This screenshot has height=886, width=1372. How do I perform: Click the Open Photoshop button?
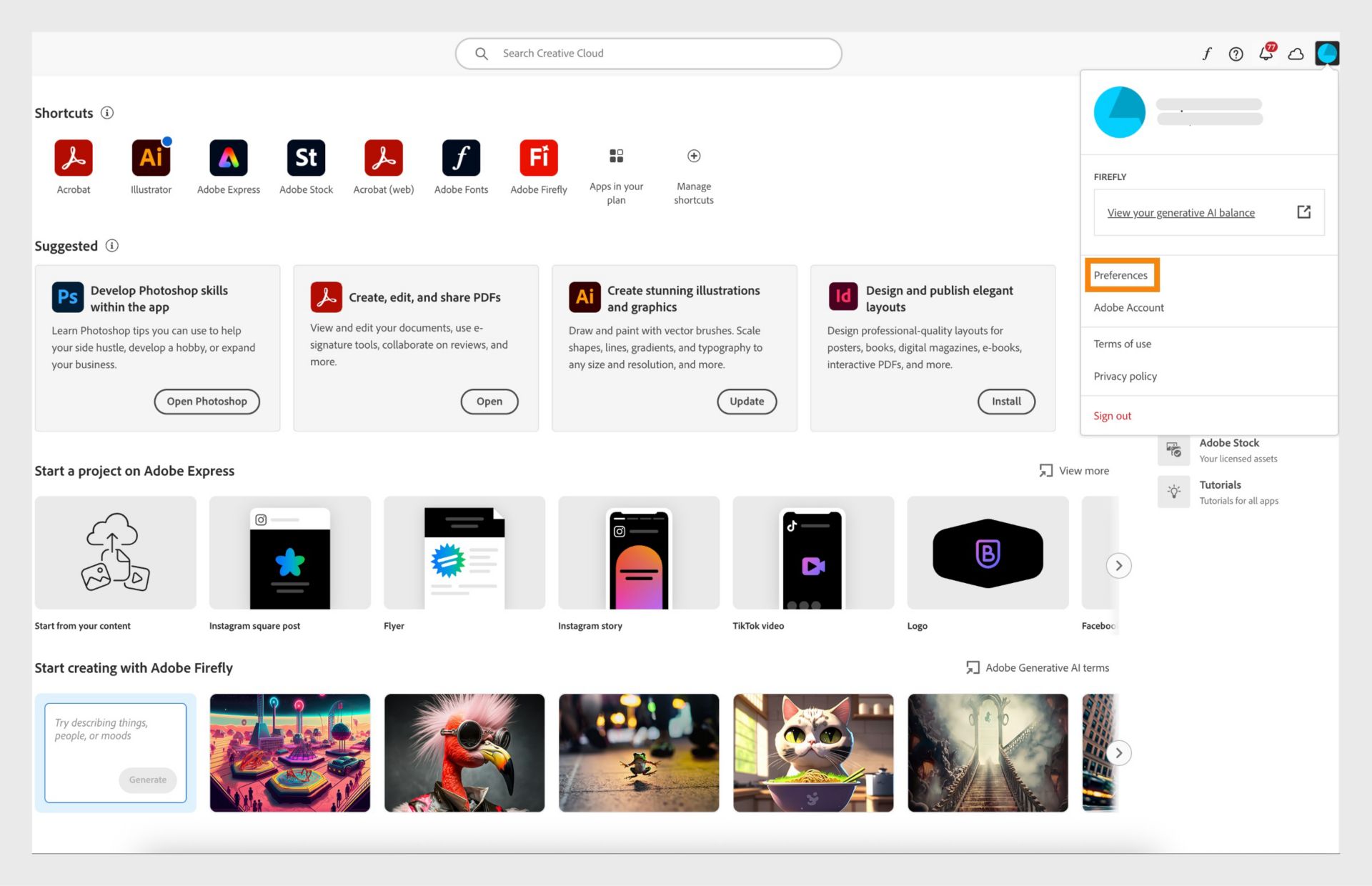point(207,402)
